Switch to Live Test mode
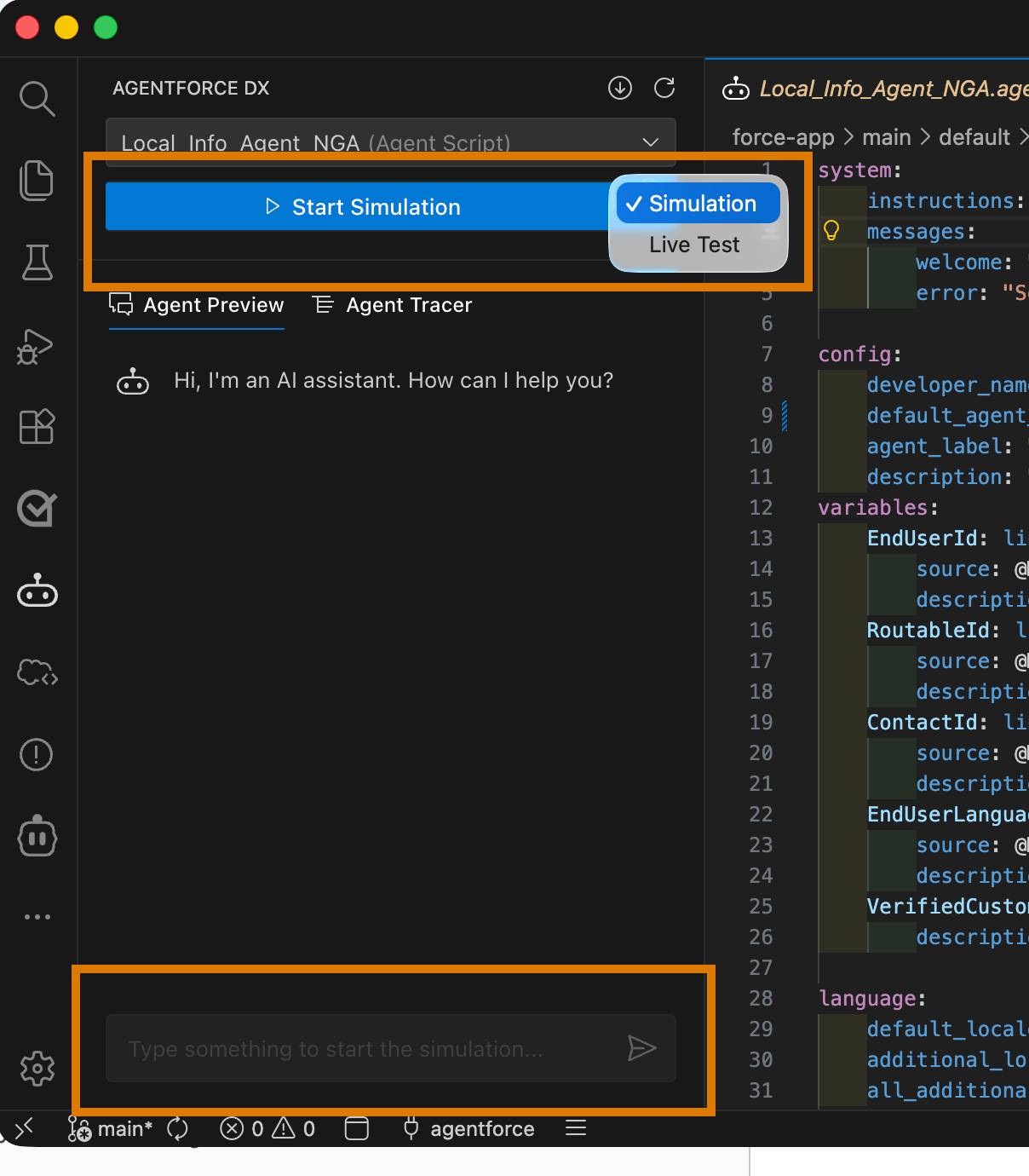Viewport: 1029px width, 1176px height. [x=693, y=245]
